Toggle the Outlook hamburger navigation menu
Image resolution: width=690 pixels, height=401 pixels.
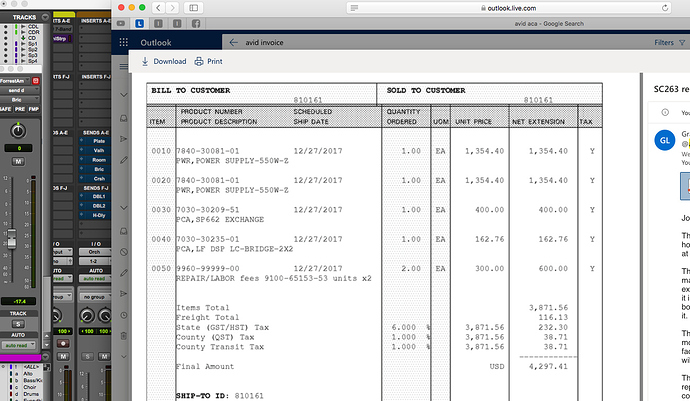124,66
